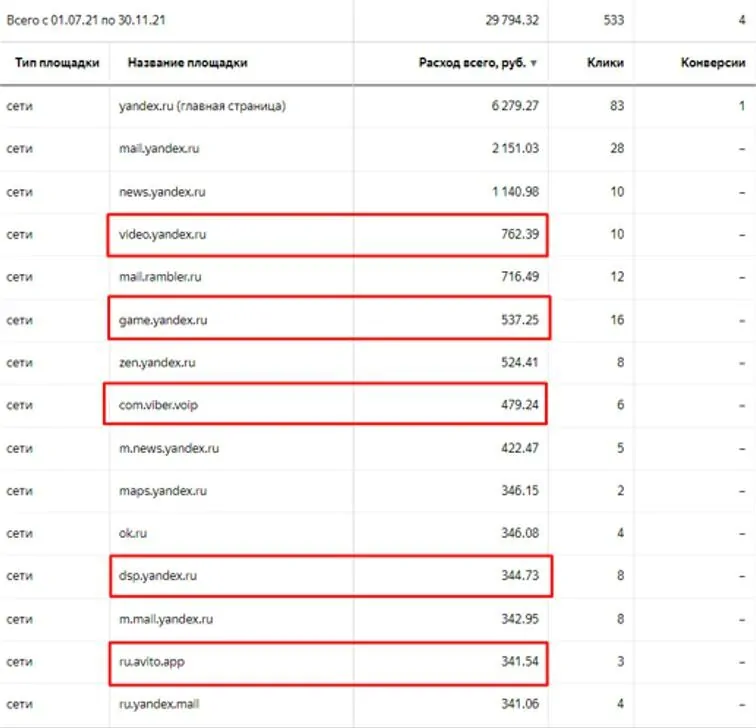This screenshot has height=728, width=756.
Task: Select the ok.ru site name
Action: [x=133, y=533]
